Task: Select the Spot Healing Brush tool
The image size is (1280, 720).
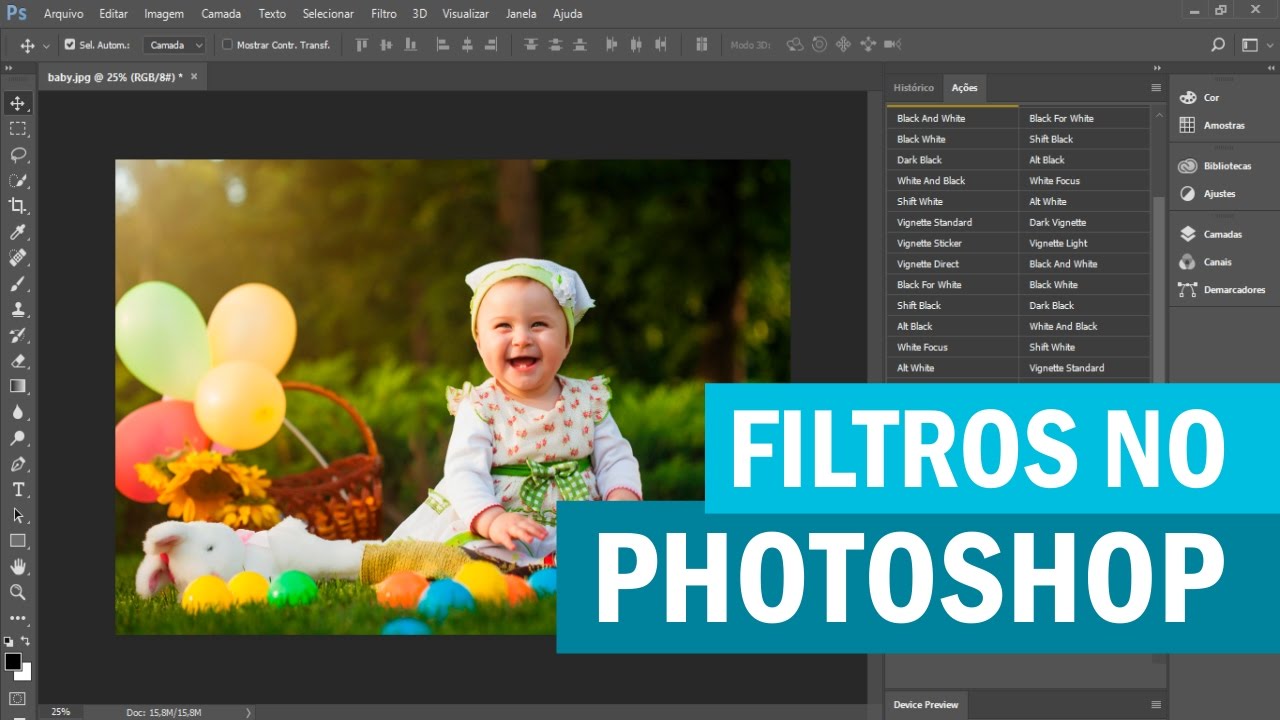Action: [18, 258]
